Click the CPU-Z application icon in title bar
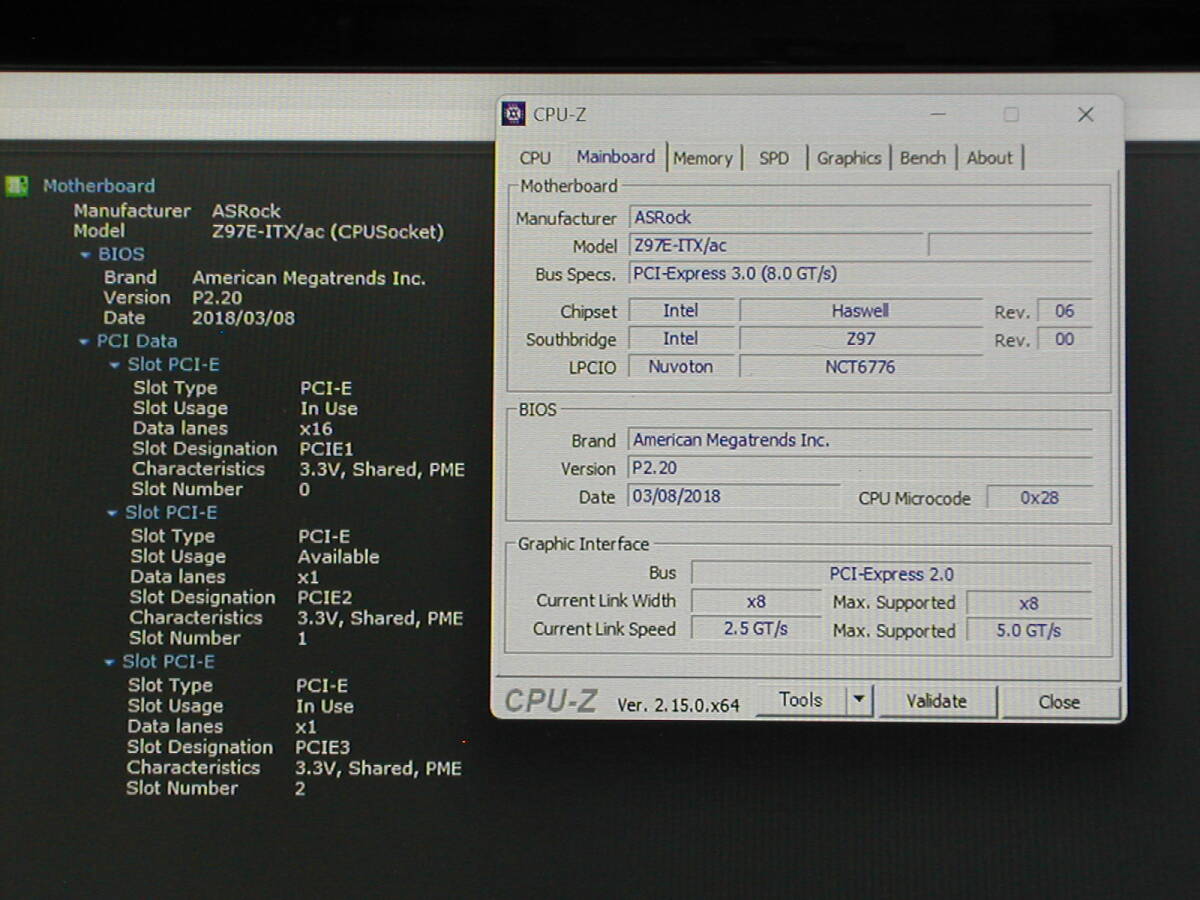Viewport: 1200px width, 900px height. [x=514, y=114]
